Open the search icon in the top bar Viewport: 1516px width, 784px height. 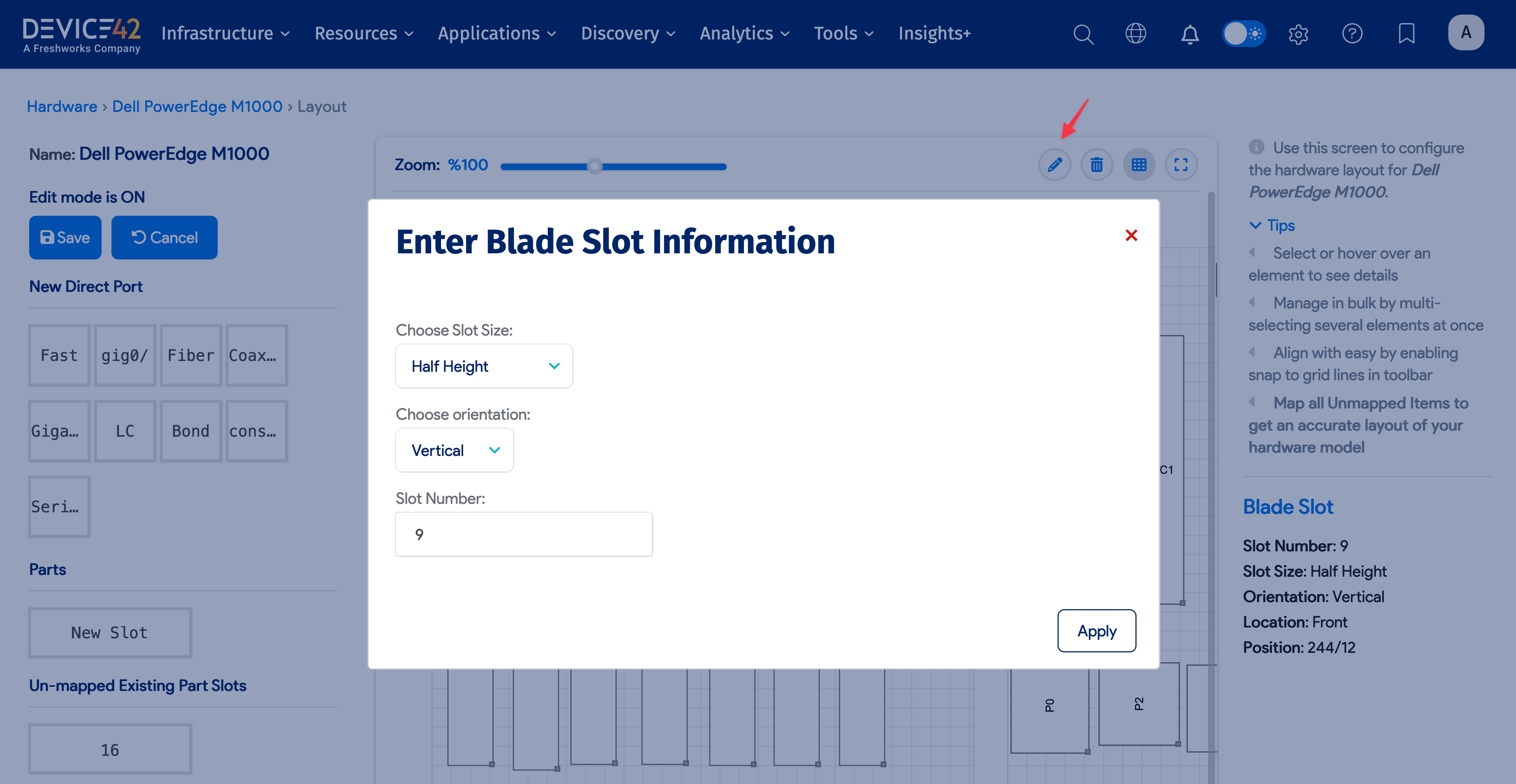click(1083, 33)
